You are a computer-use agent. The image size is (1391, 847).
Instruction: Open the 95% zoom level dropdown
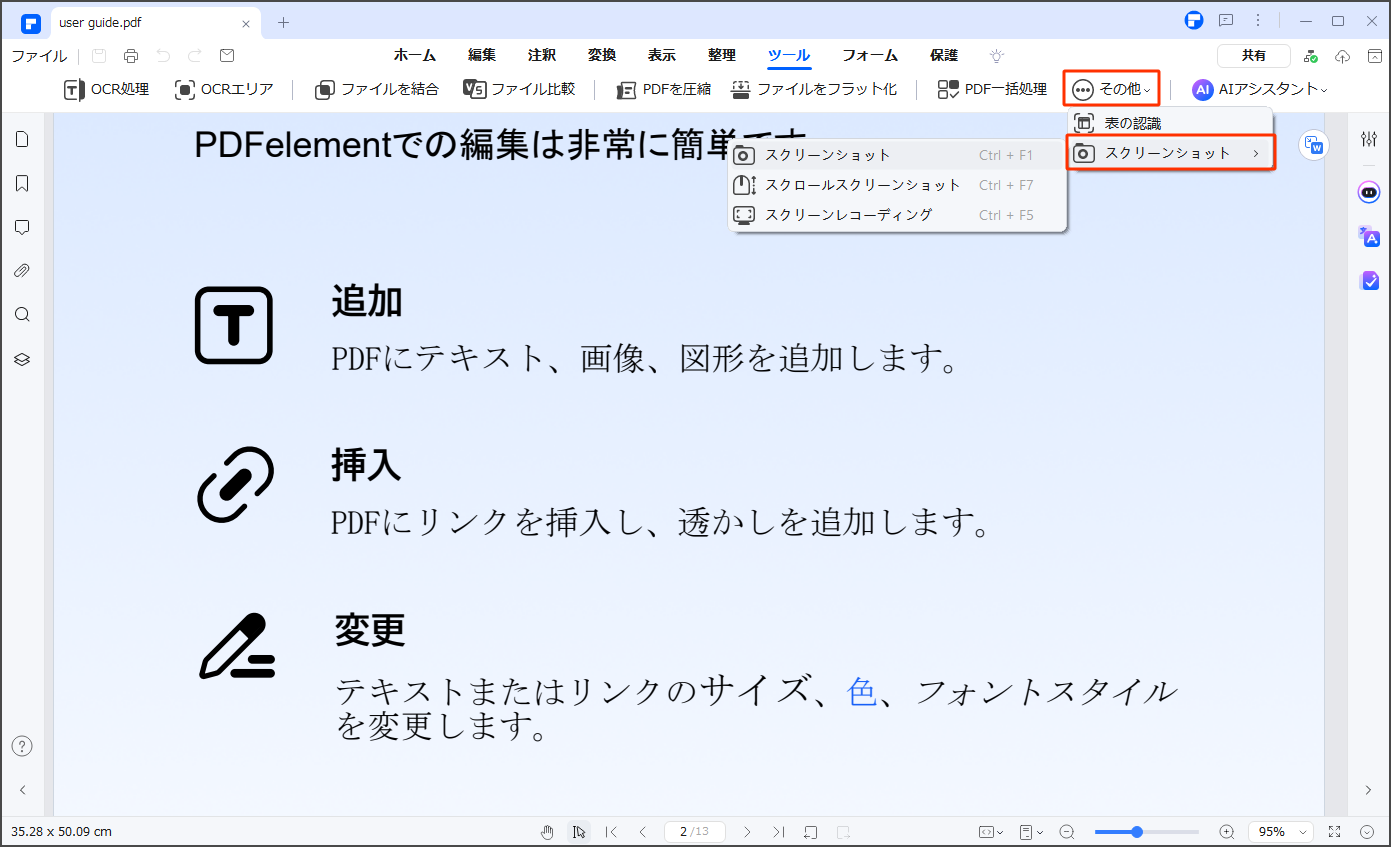click(1280, 832)
